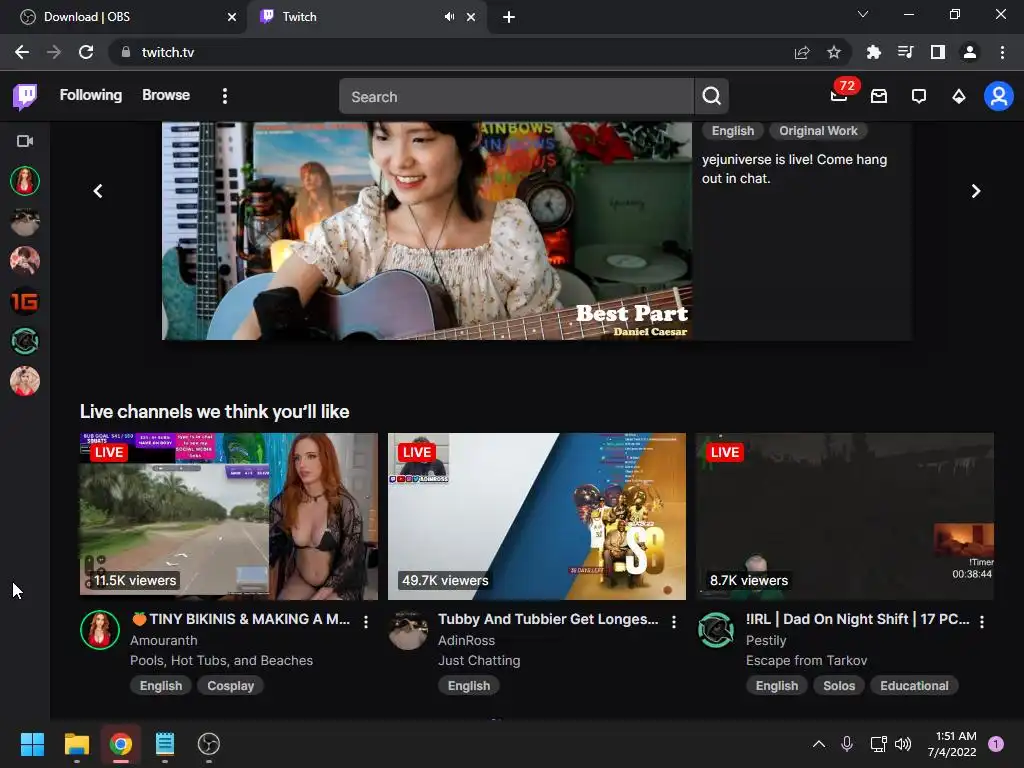Open Amouranth channel from the sidebar avatar
The height and width of the screenshot is (768, 1024).
(25, 181)
